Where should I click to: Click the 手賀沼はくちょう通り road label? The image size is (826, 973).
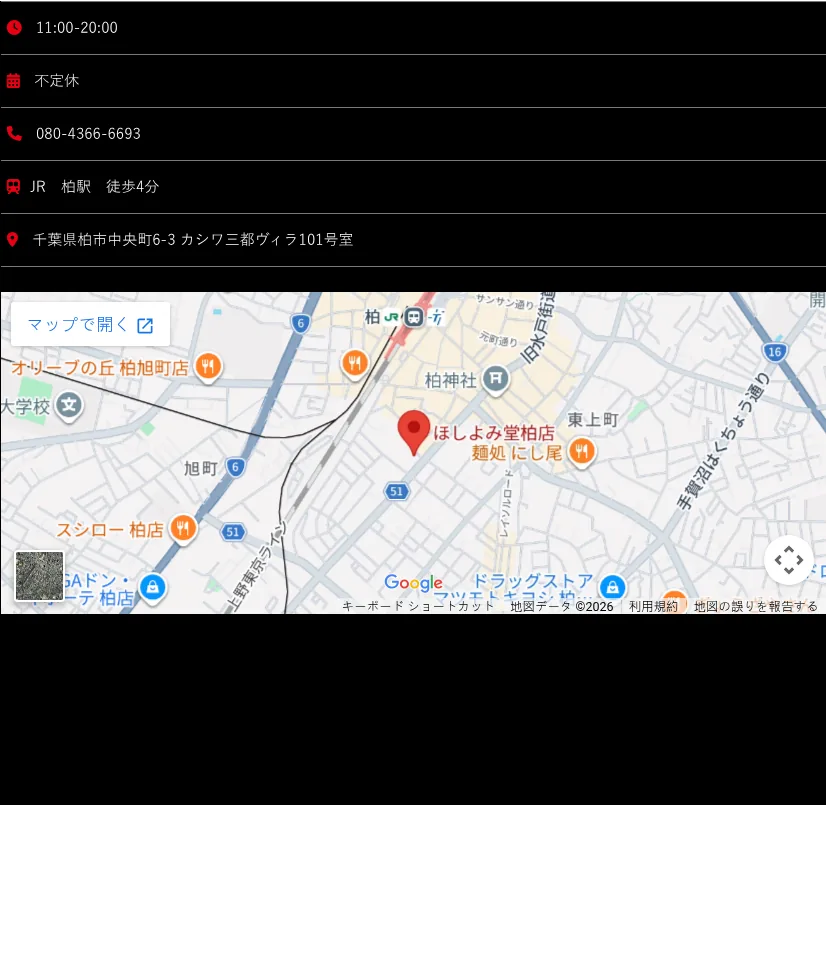[x=723, y=441]
